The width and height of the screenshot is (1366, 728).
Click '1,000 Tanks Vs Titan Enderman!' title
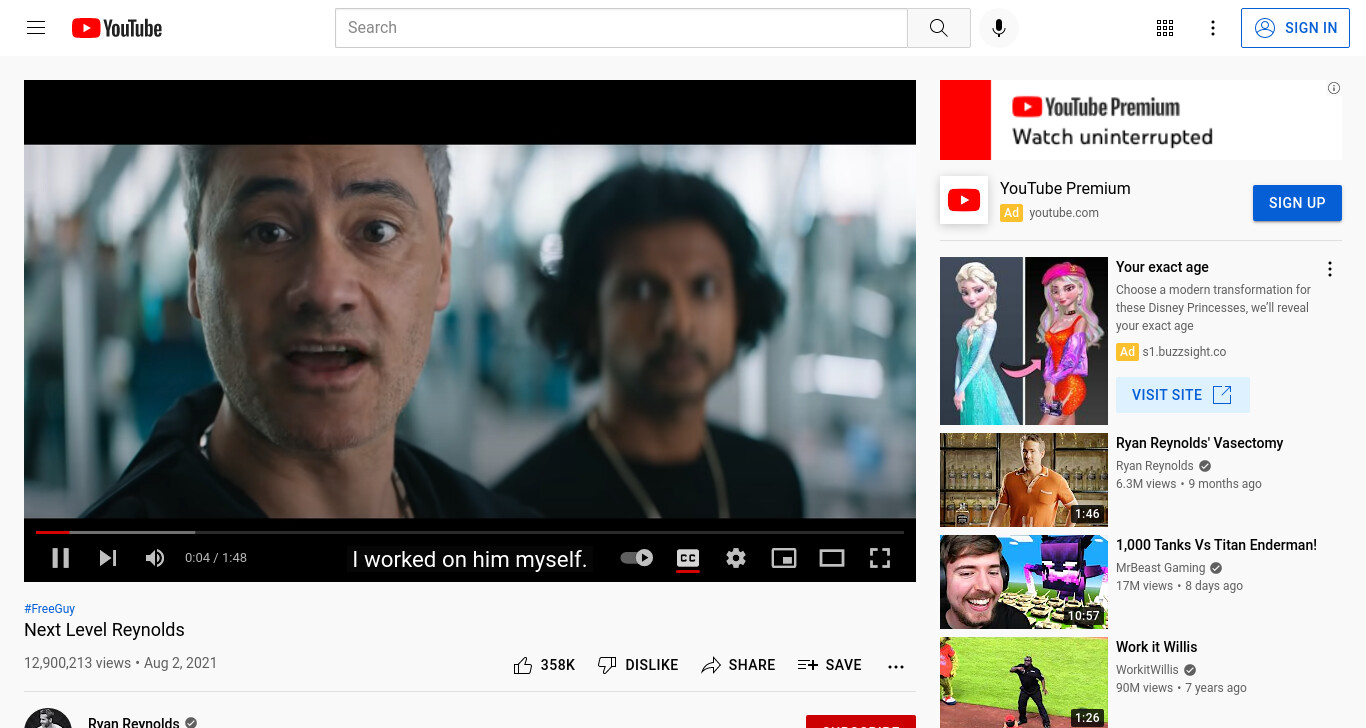point(1216,545)
